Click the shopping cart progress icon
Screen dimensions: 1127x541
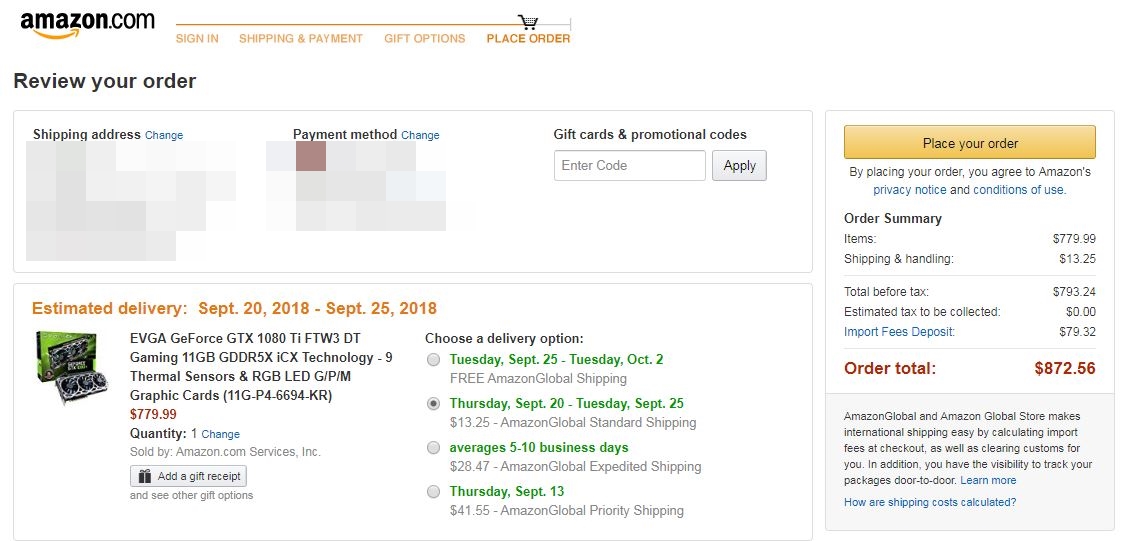point(528,22)
